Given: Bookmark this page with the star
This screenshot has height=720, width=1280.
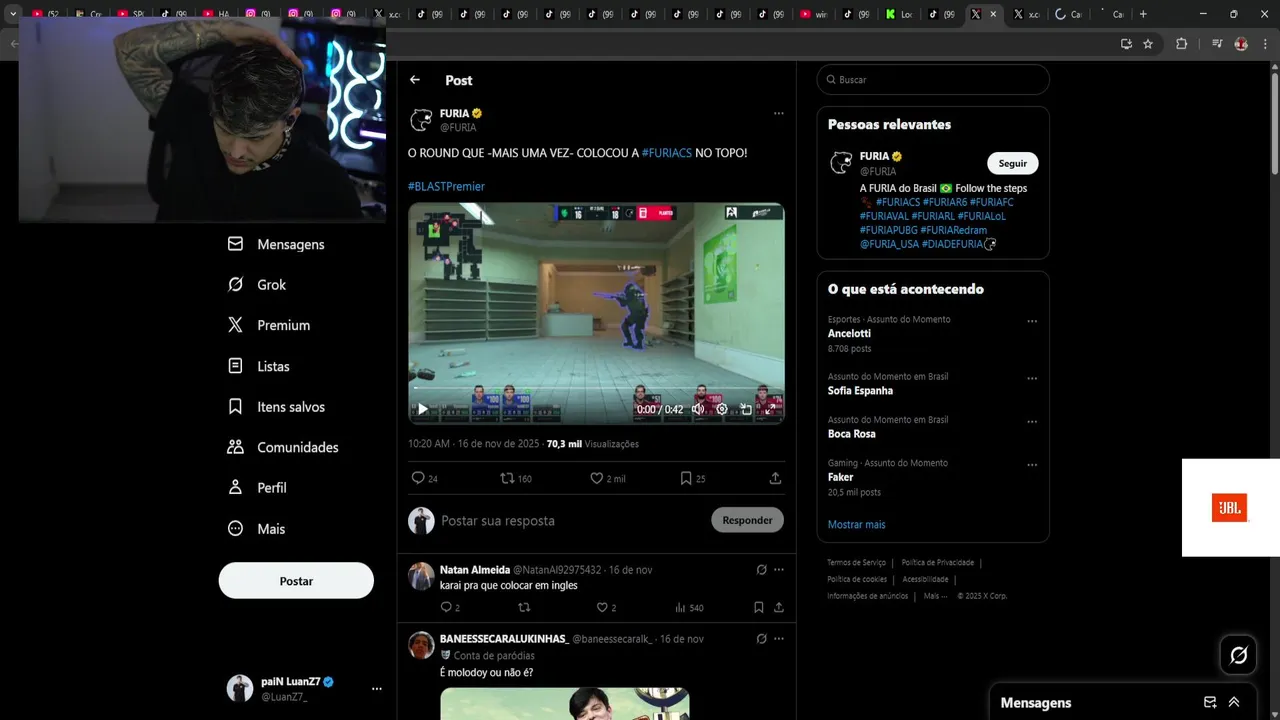Looking at the screenshot, I should (1148, 44).
